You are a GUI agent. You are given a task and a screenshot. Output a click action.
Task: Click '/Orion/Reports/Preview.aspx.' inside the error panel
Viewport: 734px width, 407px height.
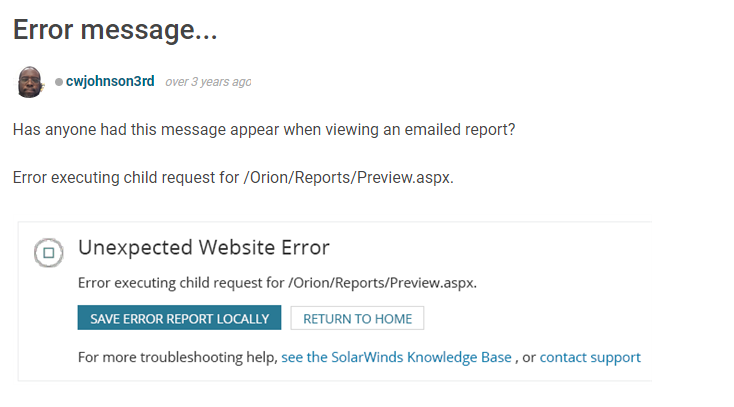pyautogui.click(x=382, y=283)
